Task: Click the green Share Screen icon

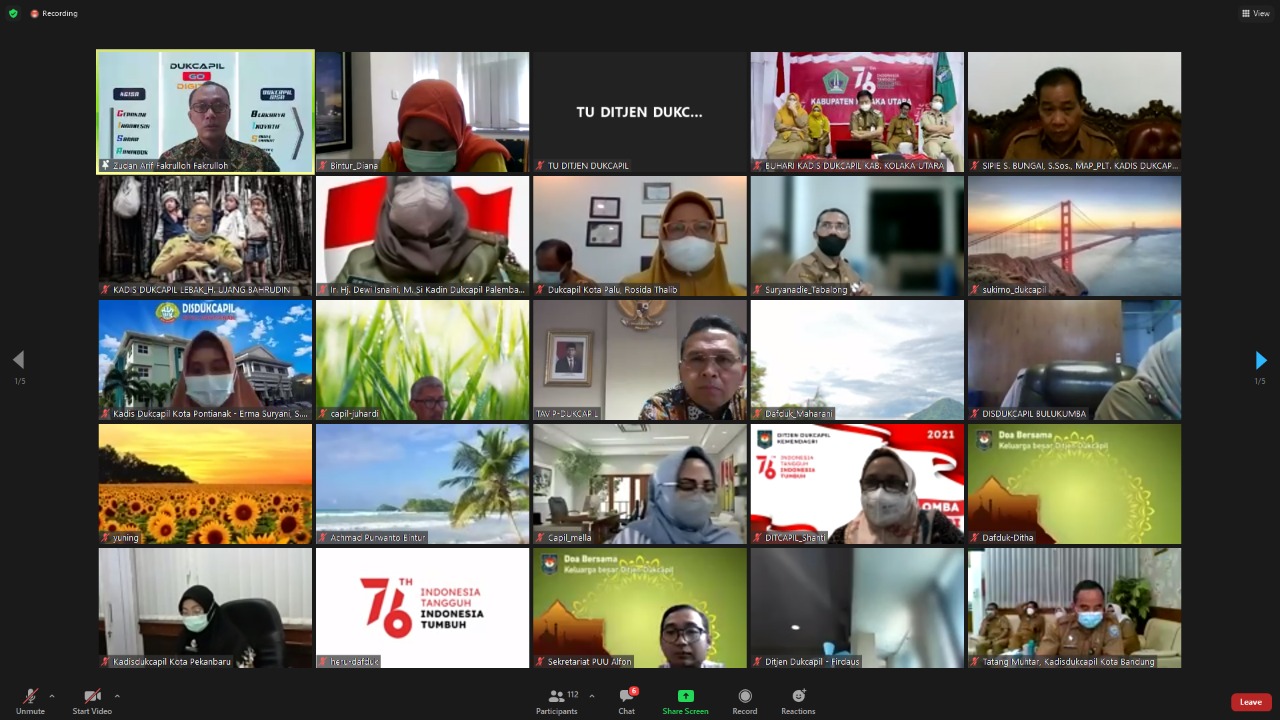Action: (685, 696)
